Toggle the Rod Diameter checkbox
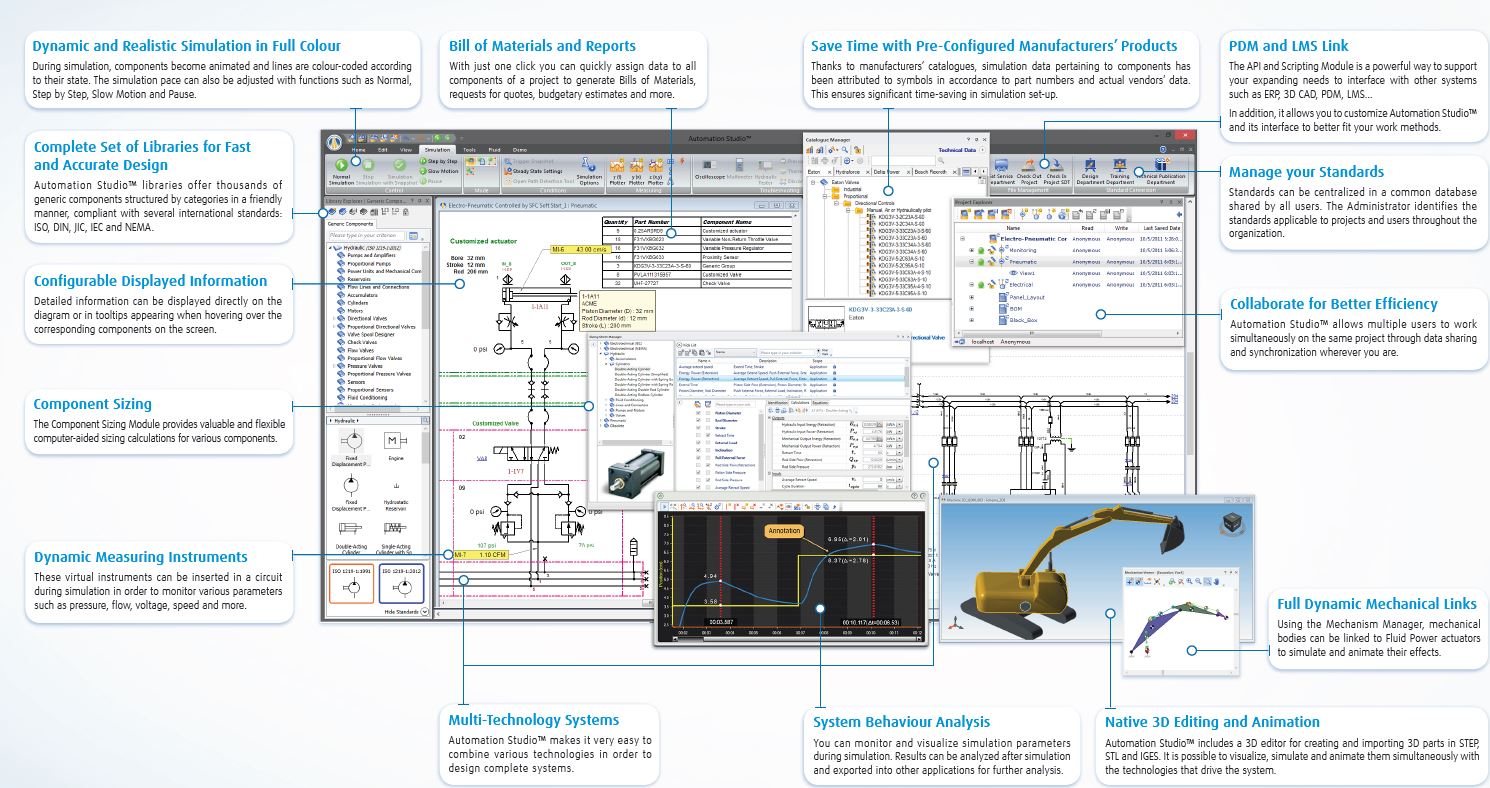Viewport: 1490px width, 788px height. click(x=700, y=420)
